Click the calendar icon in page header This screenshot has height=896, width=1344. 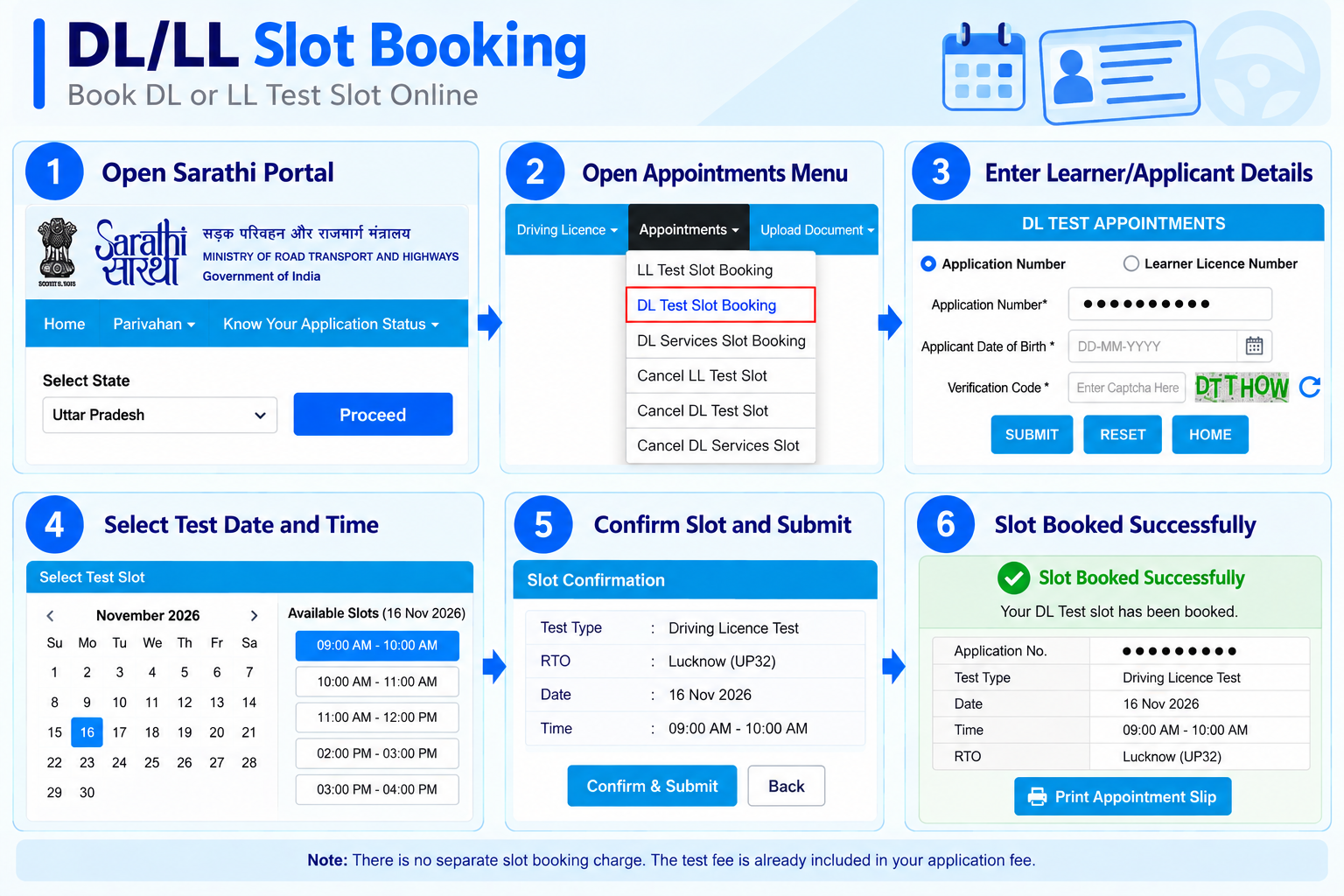[x=983, y=67]
